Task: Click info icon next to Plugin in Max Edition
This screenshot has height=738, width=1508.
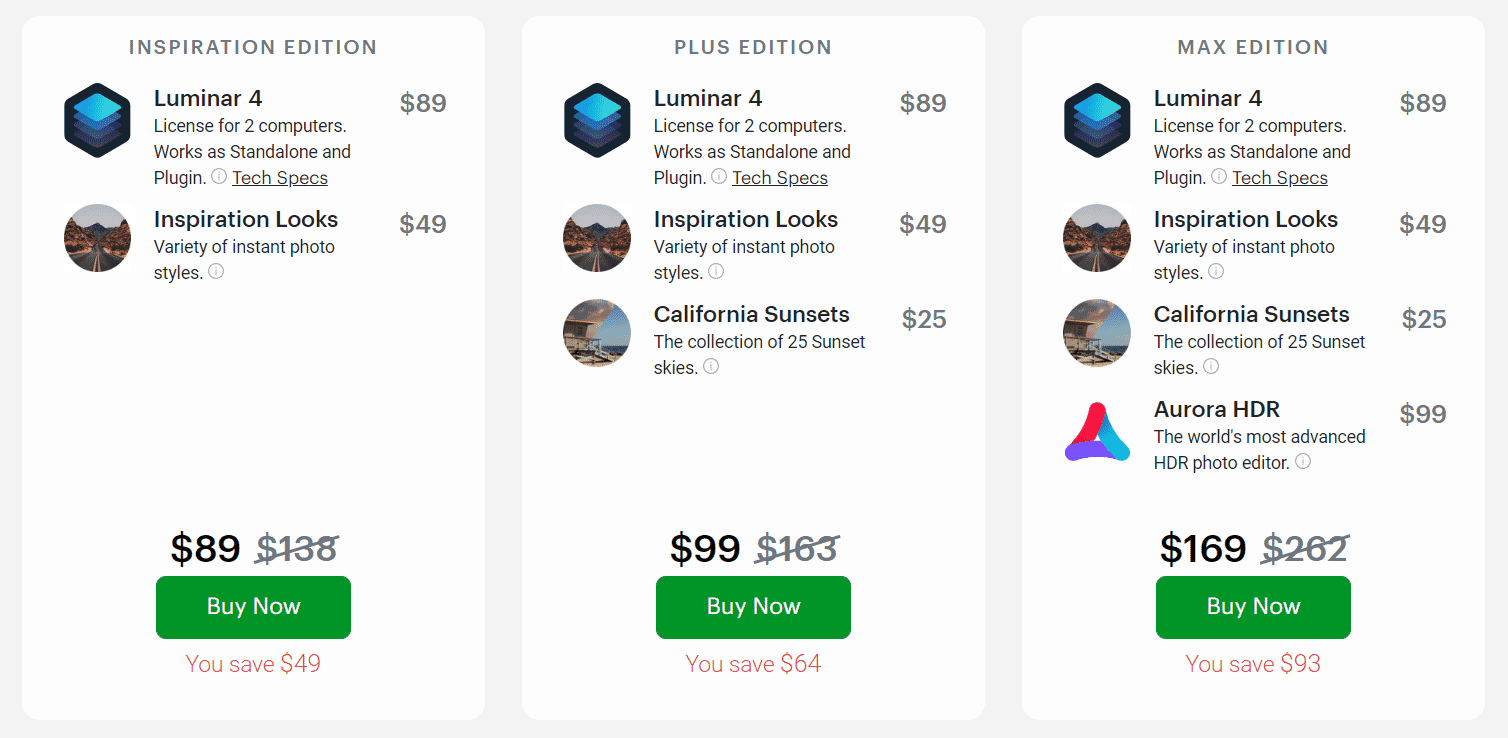Action: point(1219,176)
